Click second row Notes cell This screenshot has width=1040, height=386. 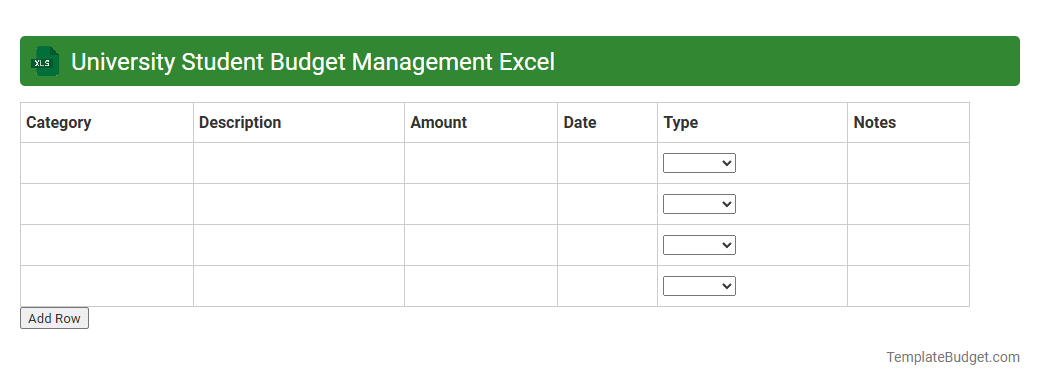coord(909,204)
